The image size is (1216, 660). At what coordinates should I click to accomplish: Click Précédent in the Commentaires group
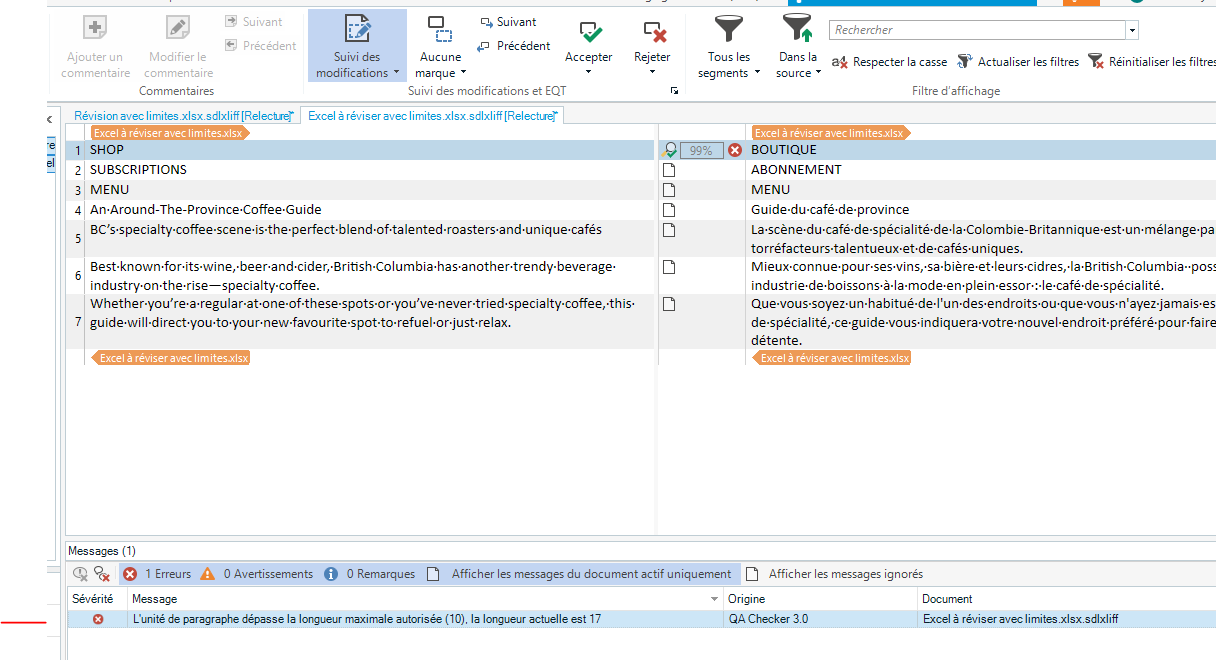tap(260, 46)
